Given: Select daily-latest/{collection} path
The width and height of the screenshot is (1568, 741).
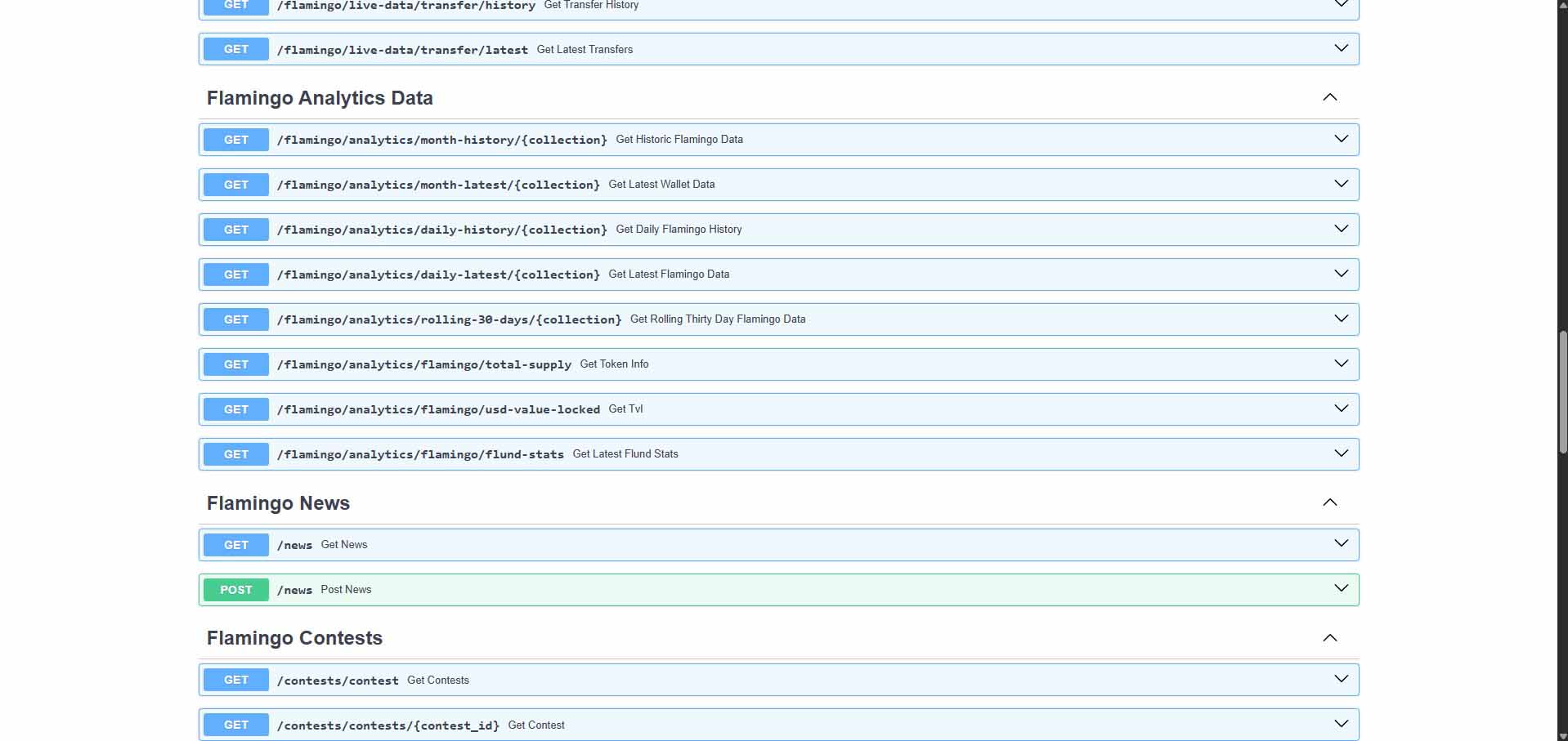Looking at the screenshot, I should pos(438,275).
